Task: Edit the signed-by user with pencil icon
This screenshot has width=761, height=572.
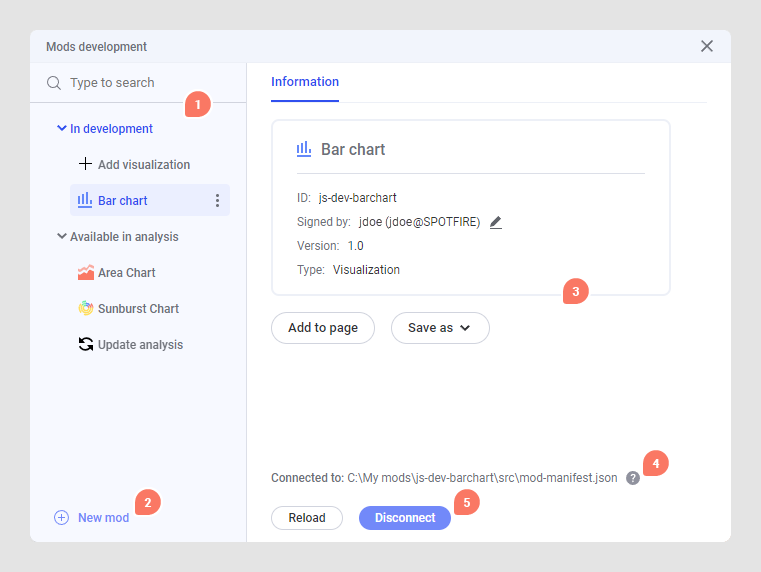Action: (496, 223)
